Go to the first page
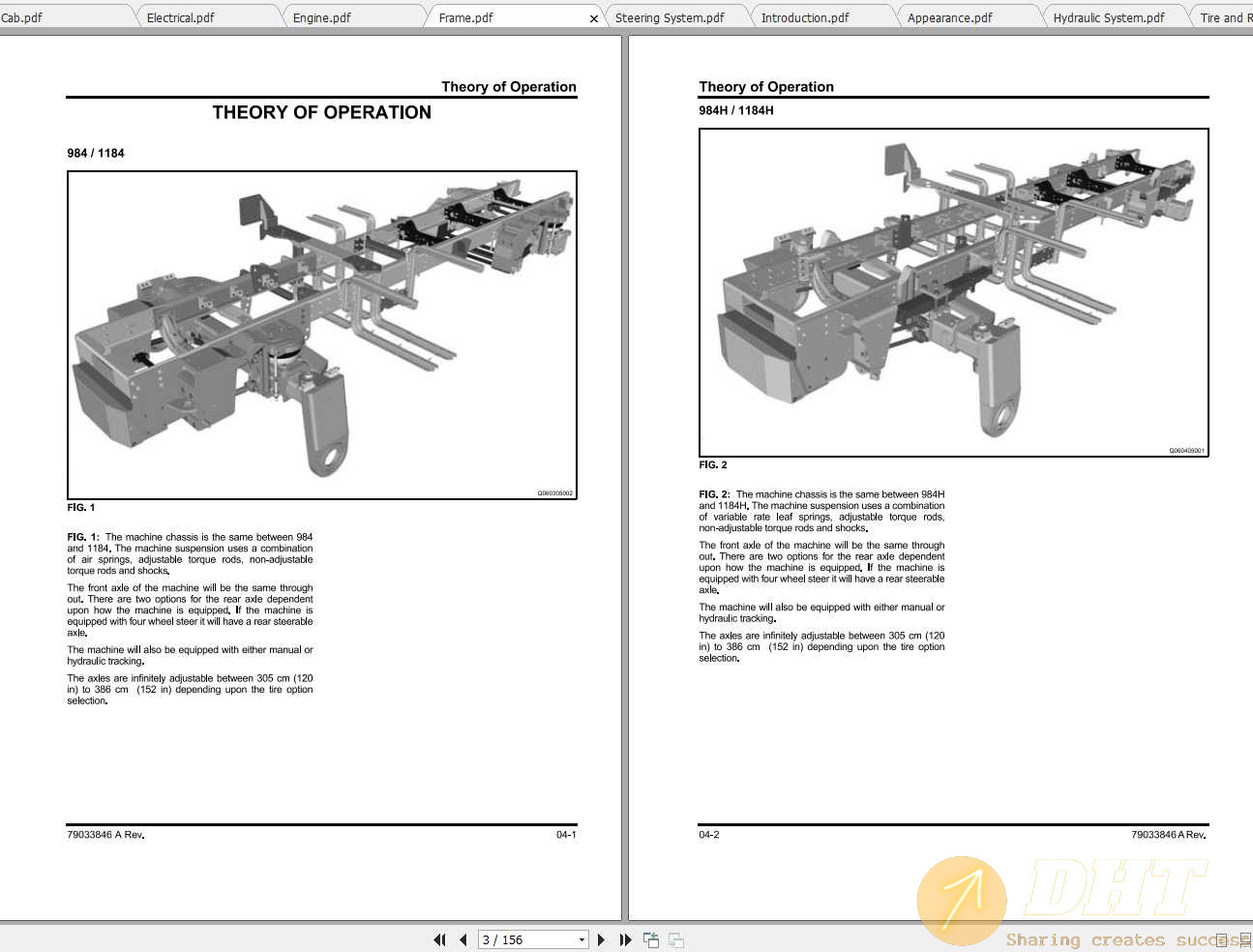Viewport: 1253px width, 952px height. coord(440,939)
